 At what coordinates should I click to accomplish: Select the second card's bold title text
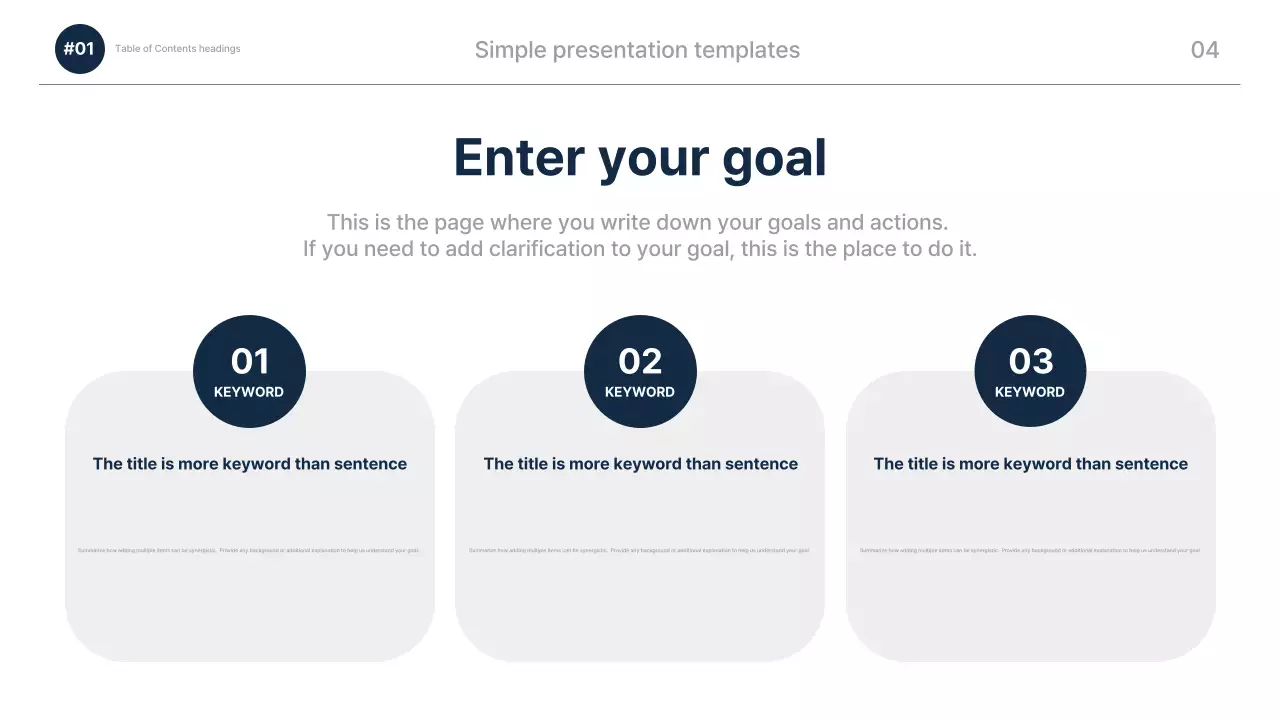tap(640, 464)
